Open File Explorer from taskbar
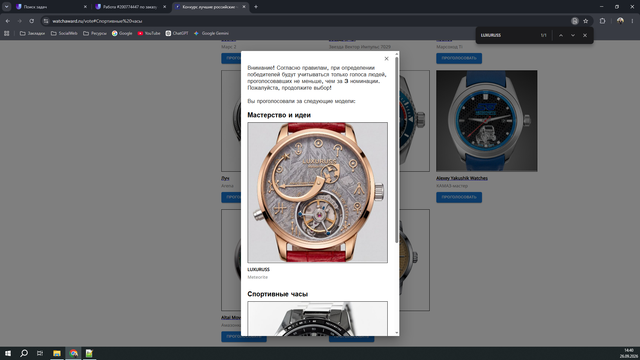This screenshot has height=360, width=640. pyautogui.click(x=57, y=353)
